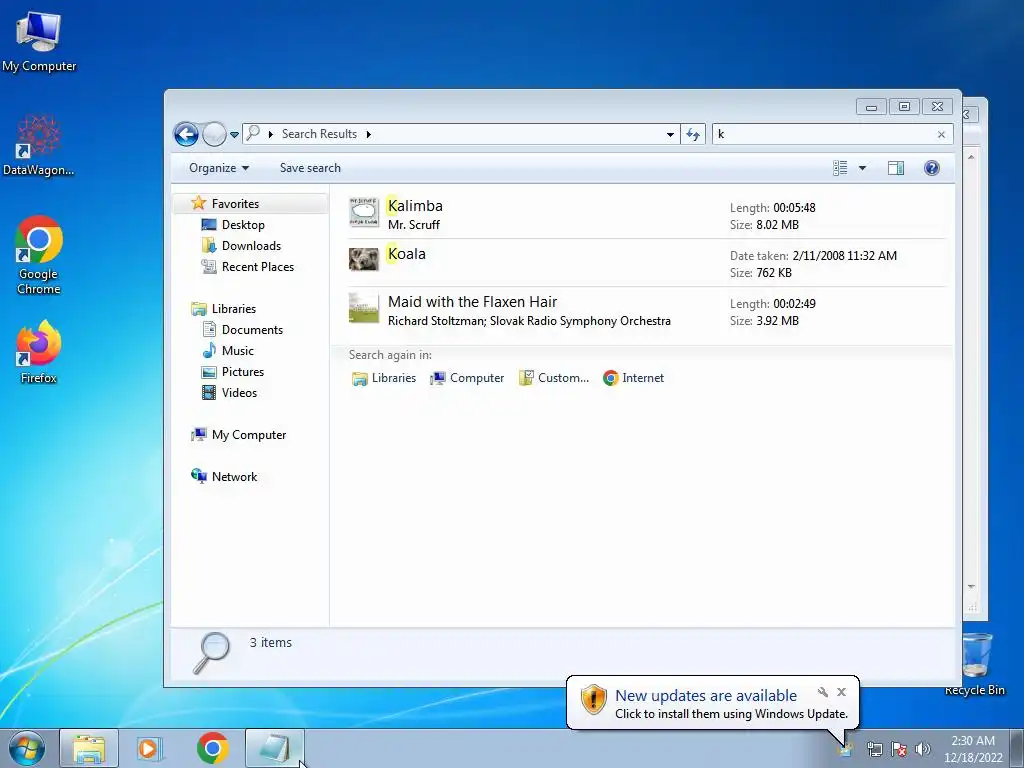Screen dimensions: 1024x768
Task: Select the Koala picture thumbnail
Action: (x=364, y=259)
